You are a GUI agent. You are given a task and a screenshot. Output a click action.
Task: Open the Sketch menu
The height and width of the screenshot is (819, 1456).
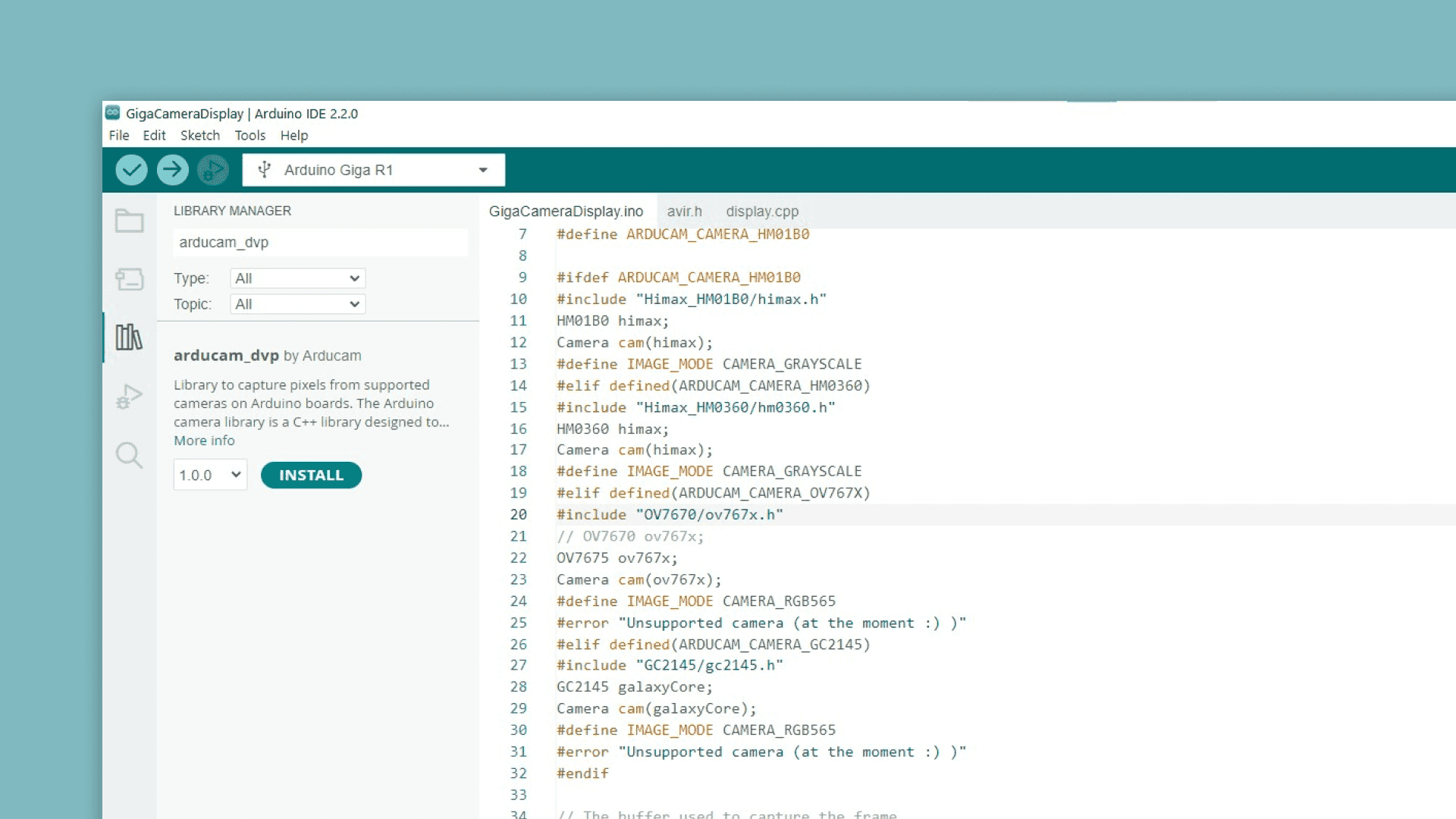(x=199, y=135)
